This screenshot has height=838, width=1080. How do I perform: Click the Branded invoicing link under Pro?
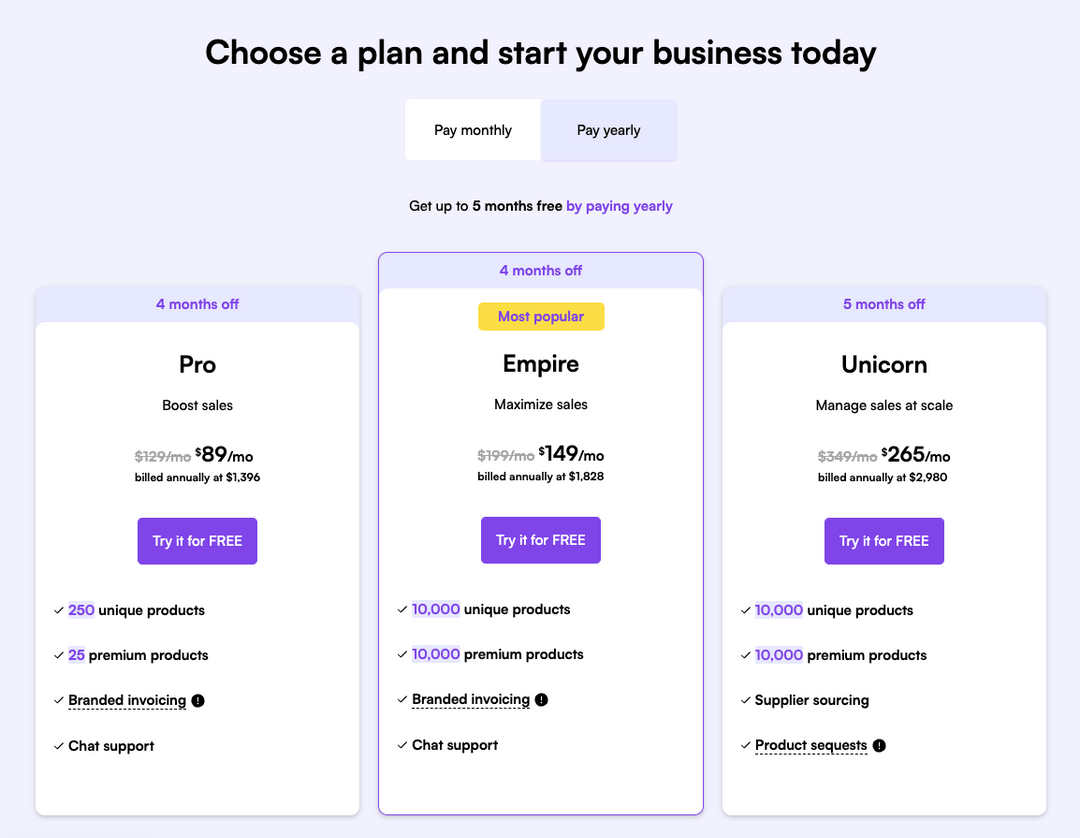click(126, 700)
